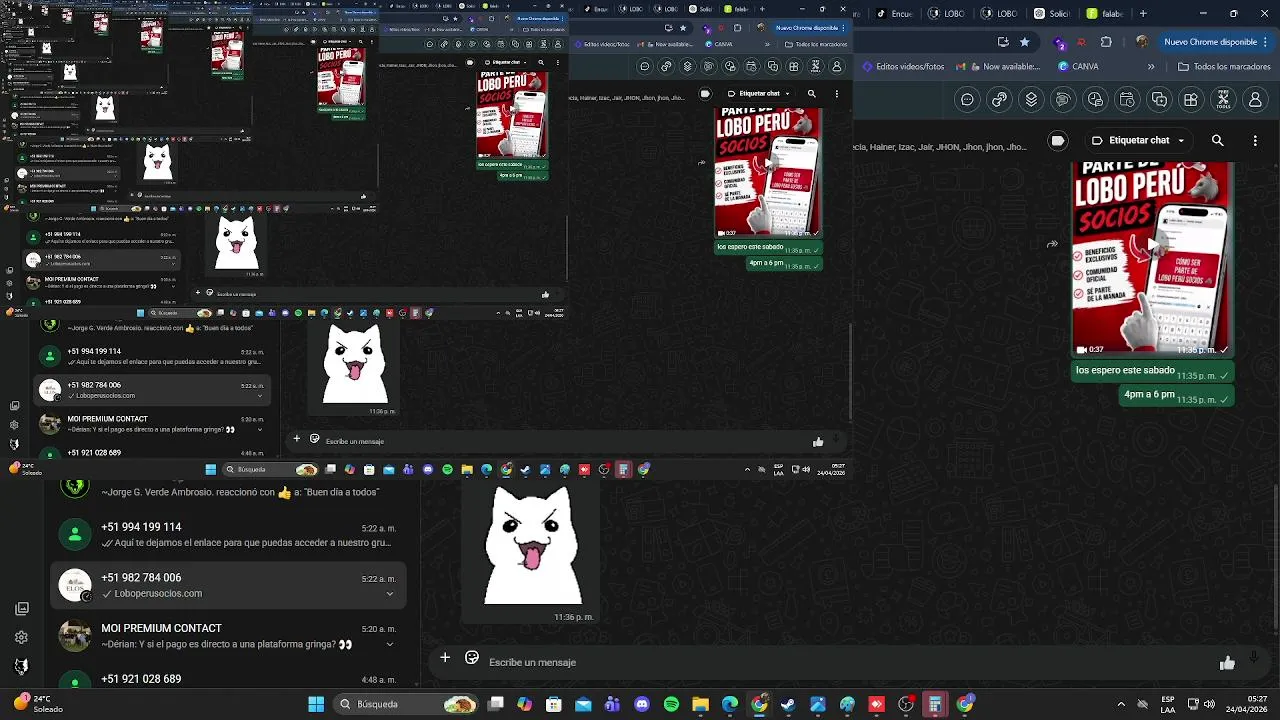Image resolution: width=1280 pixels, height=720 pixels.
Task: Open the calendar schedule tool icon
Action: [1127, 100]
